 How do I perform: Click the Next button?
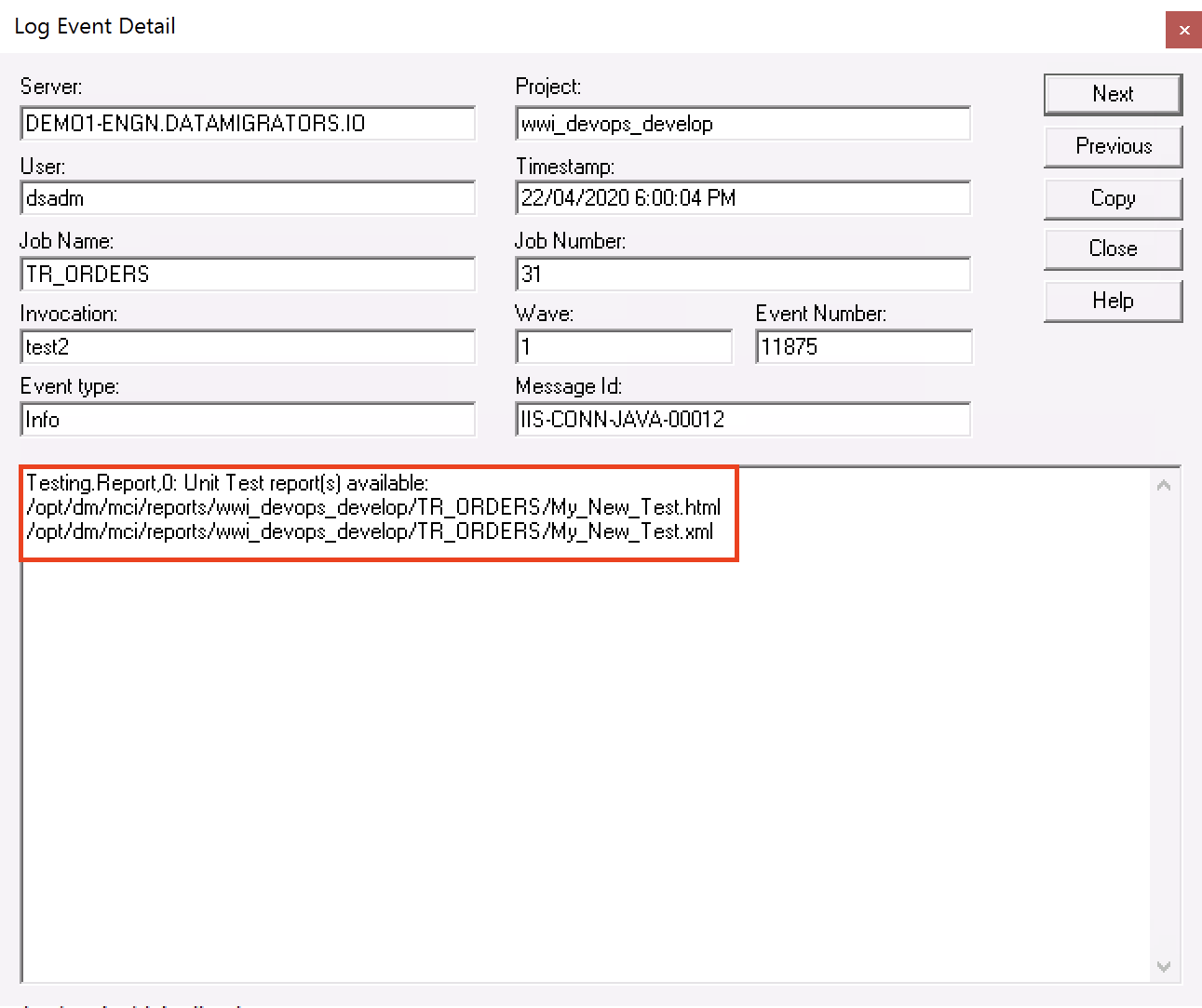tap(1113, 94)
